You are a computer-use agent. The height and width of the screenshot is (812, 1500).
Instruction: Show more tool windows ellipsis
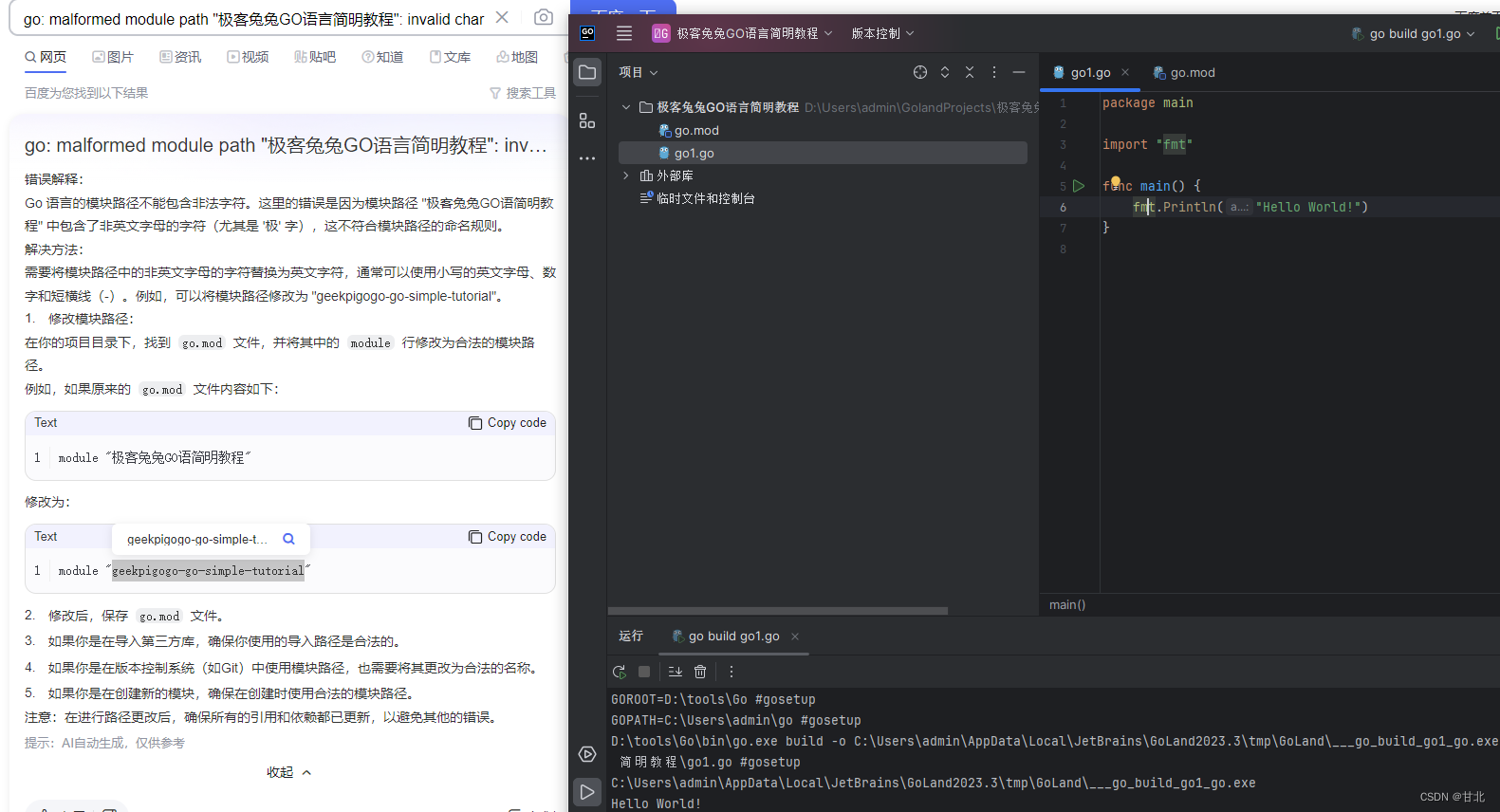[x=587, y=158]
